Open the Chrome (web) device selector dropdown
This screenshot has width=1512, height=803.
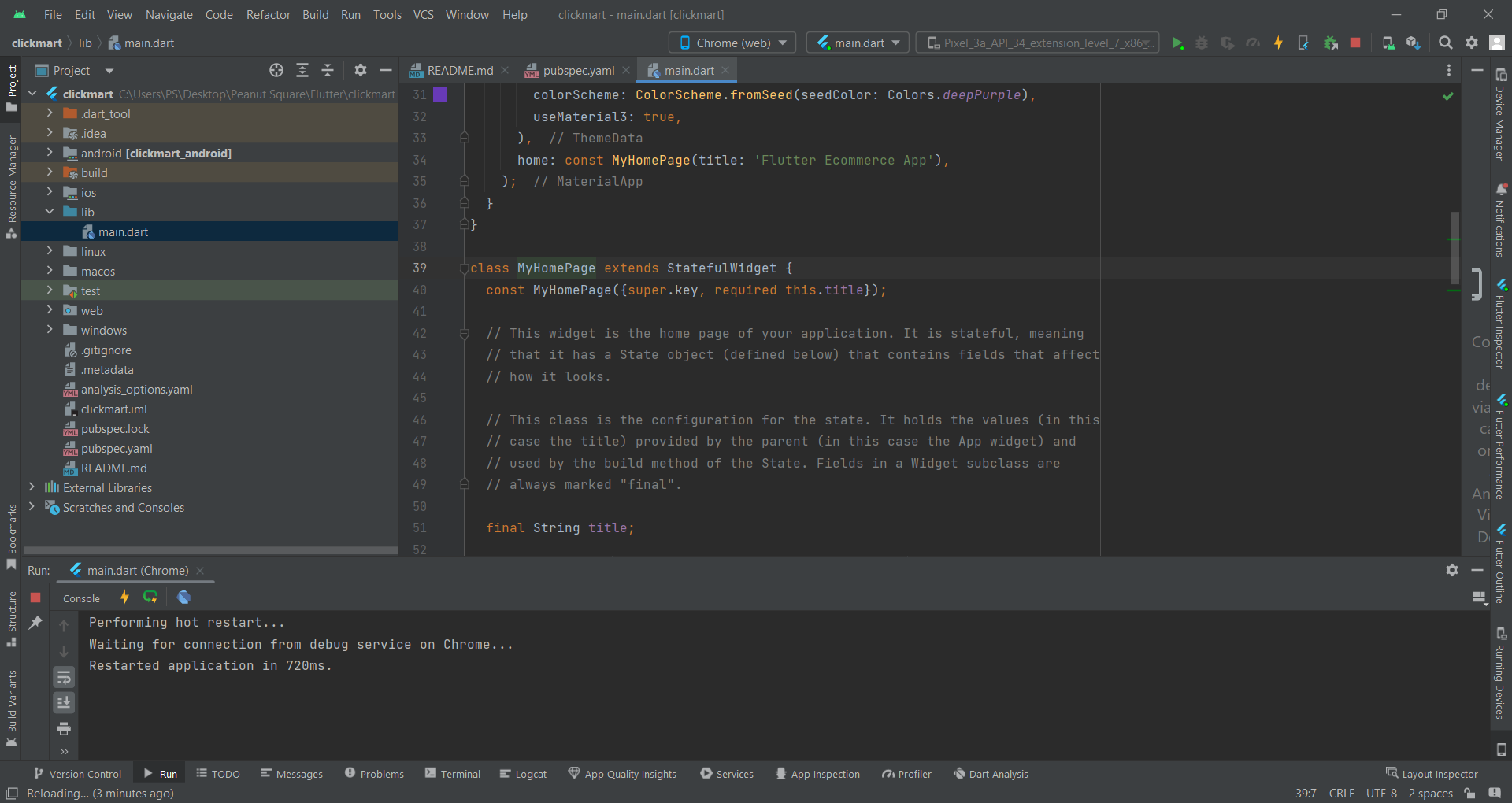coord(732,43)
